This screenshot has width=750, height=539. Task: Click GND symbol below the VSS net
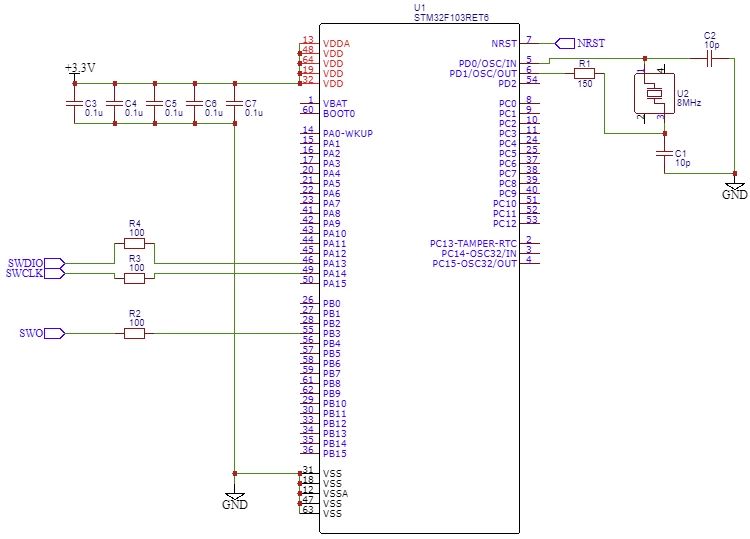234,500
